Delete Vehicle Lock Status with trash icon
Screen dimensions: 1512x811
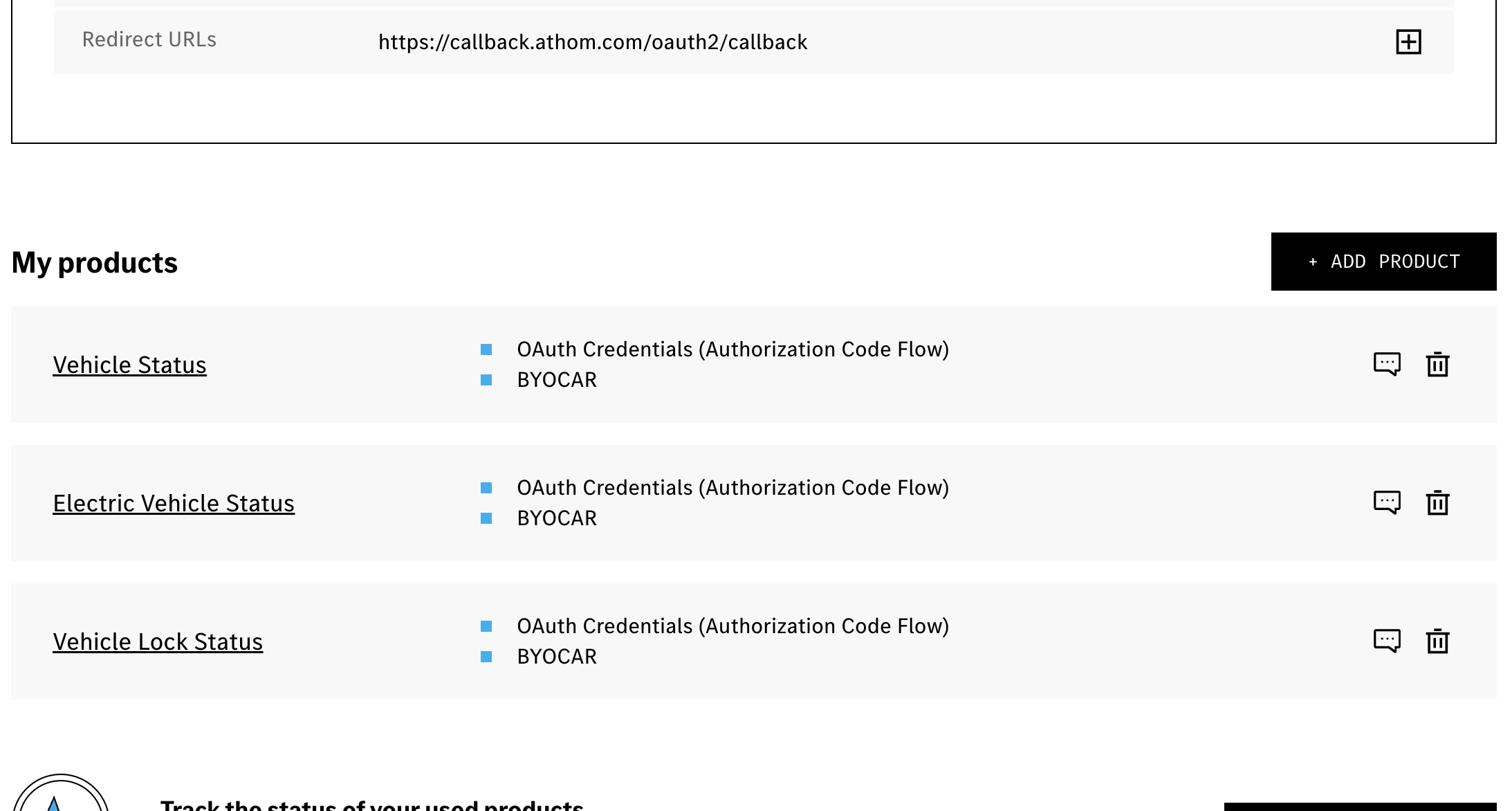1437,641
